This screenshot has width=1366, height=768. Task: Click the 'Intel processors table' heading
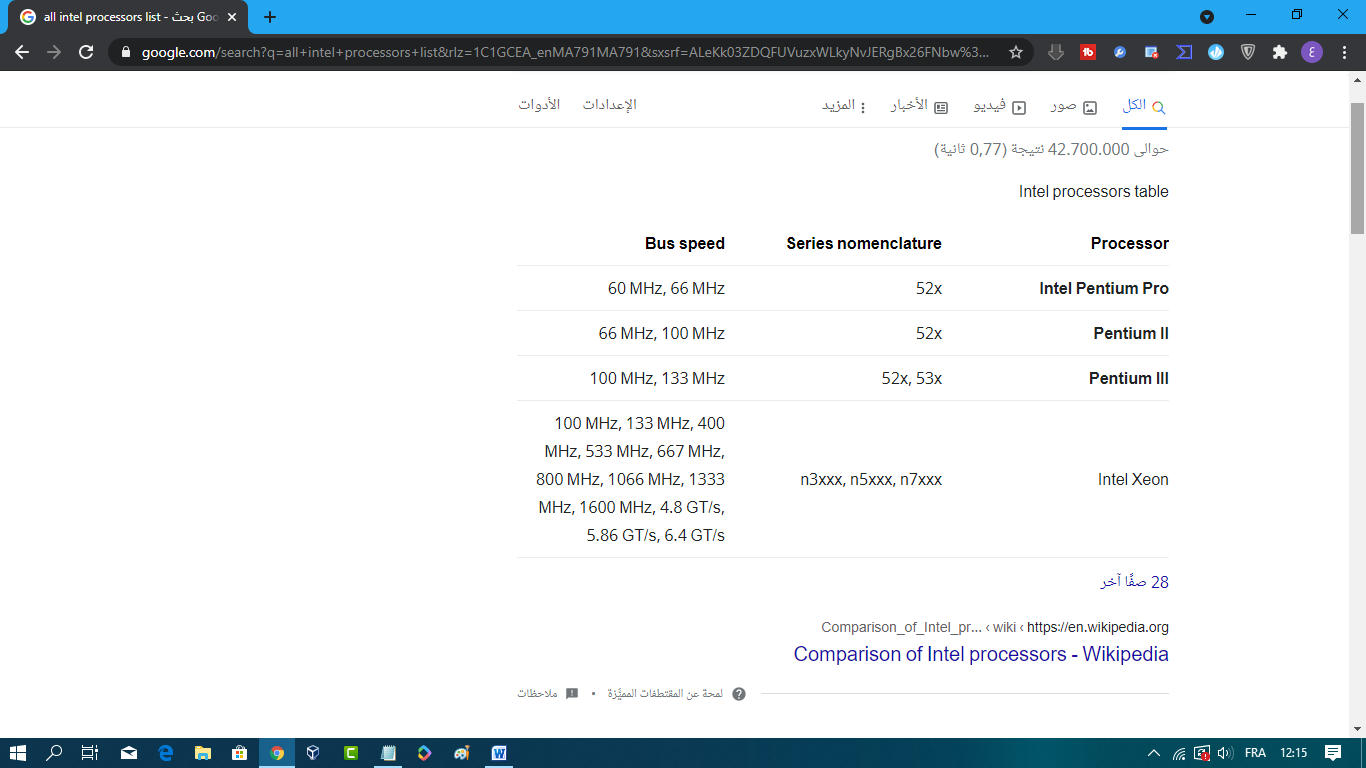1093,191
